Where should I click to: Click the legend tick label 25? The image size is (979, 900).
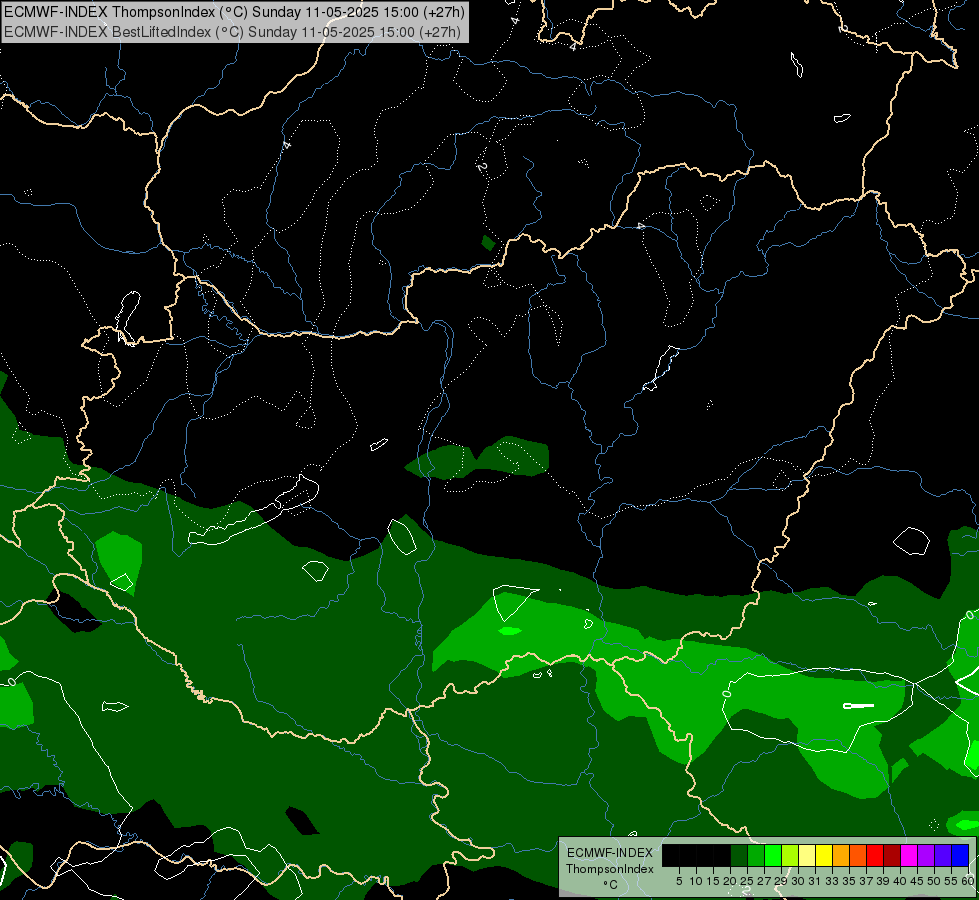pyautogui.click(x=747, y=881)
